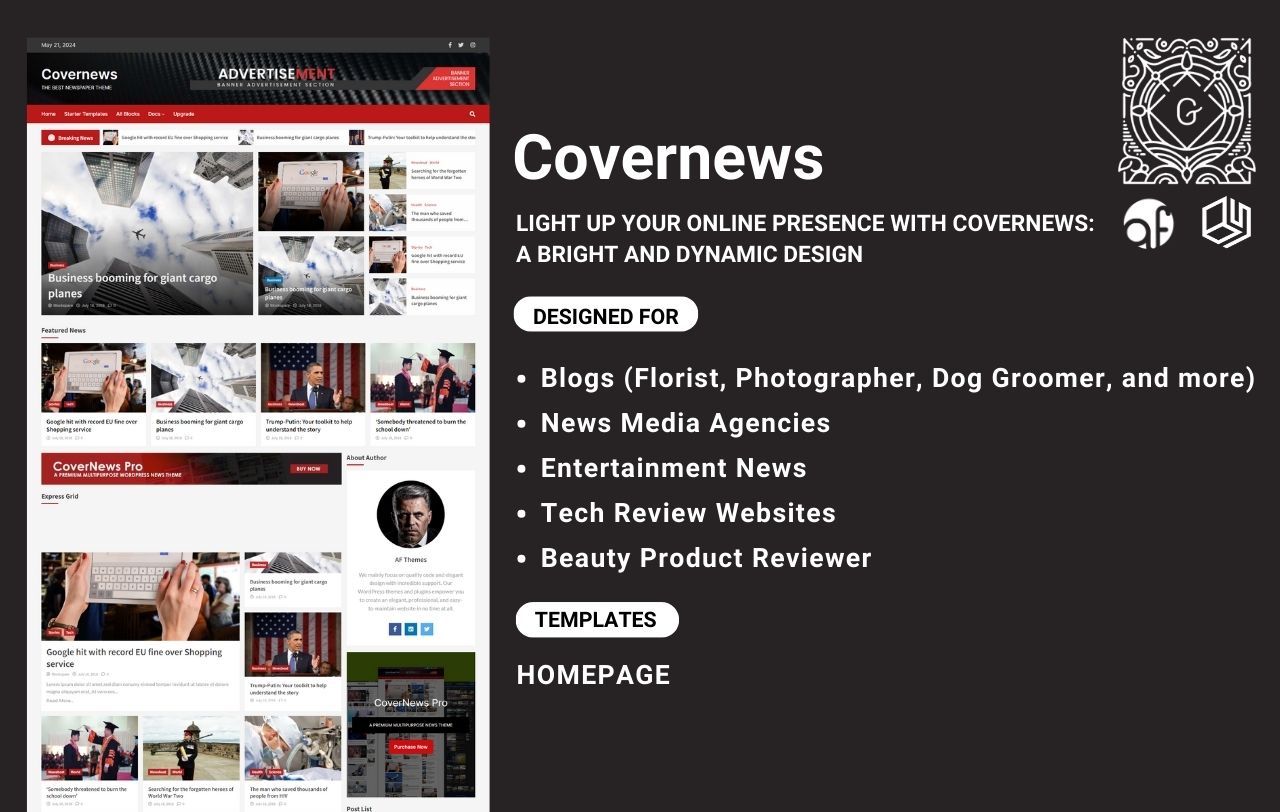
Task: Open Express Grid 'Google hit with record EU fine' headline
Action: pos(134,657)
